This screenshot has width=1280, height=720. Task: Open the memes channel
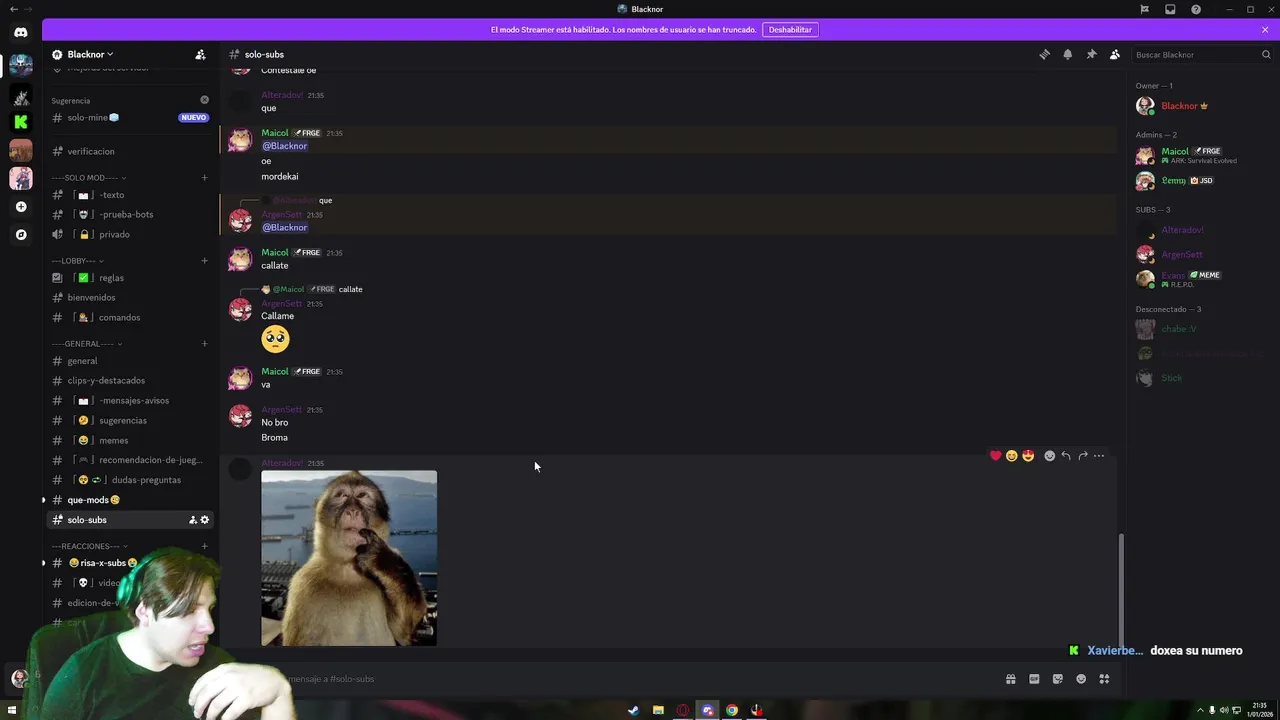130,440
